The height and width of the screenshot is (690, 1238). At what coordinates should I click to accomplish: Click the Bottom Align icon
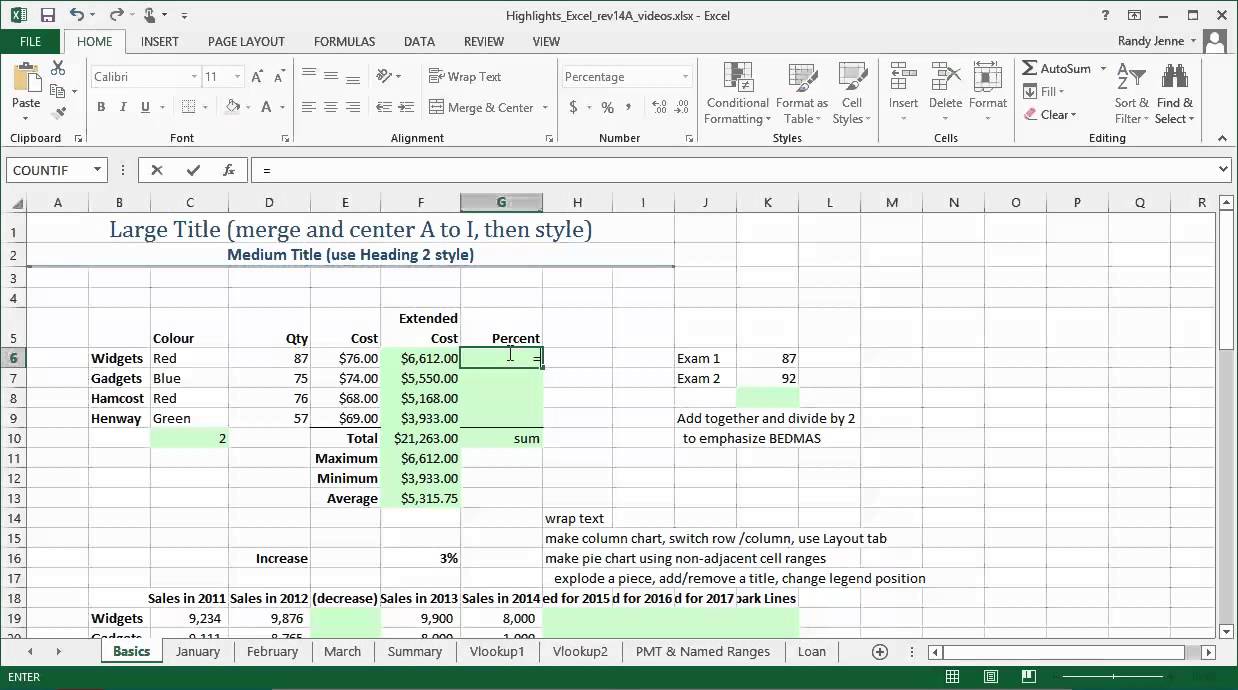point(355,76)
